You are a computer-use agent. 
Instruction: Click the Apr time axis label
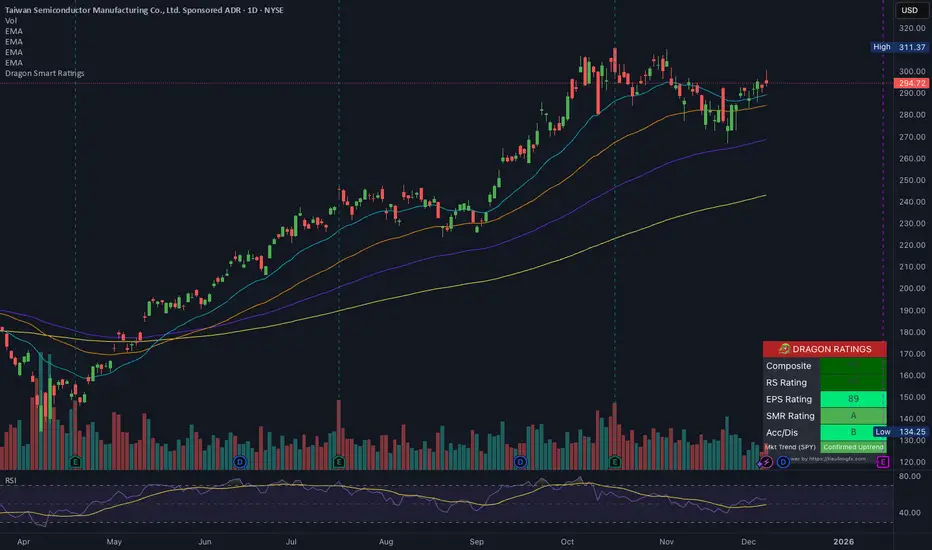click(x=23, y=542)
